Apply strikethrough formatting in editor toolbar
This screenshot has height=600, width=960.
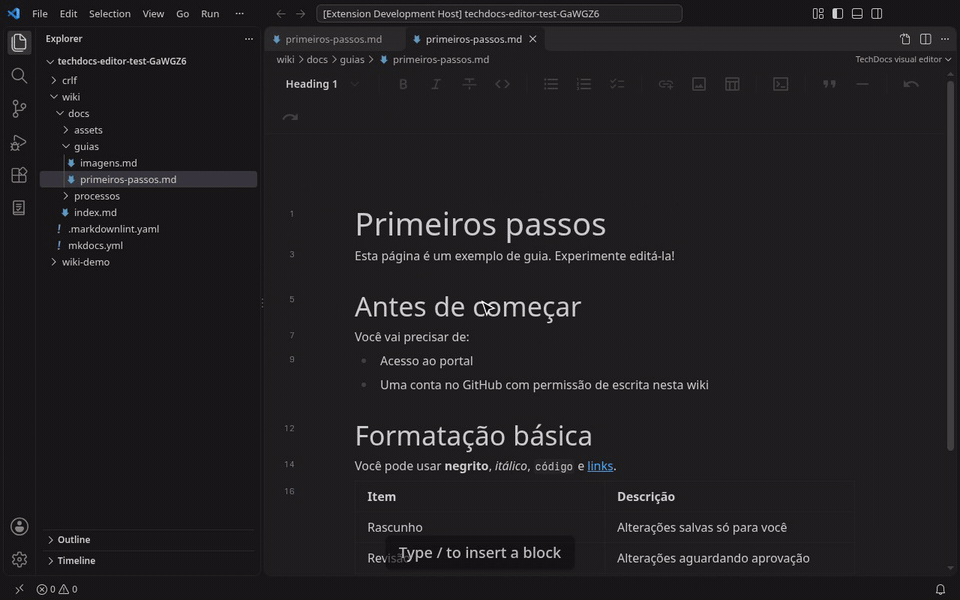tap(469, 84)
